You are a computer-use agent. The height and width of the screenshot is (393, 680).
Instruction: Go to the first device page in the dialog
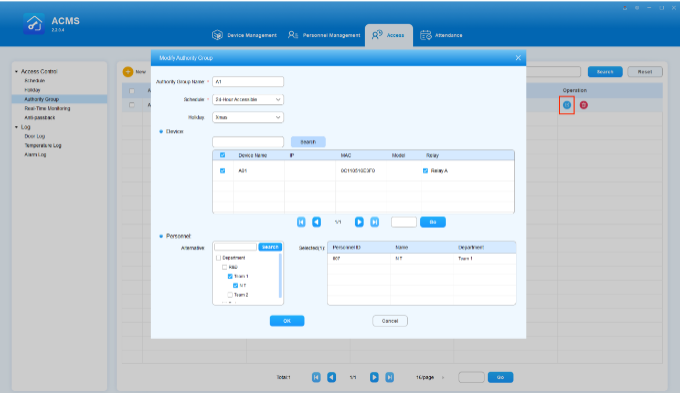[301, 222]
